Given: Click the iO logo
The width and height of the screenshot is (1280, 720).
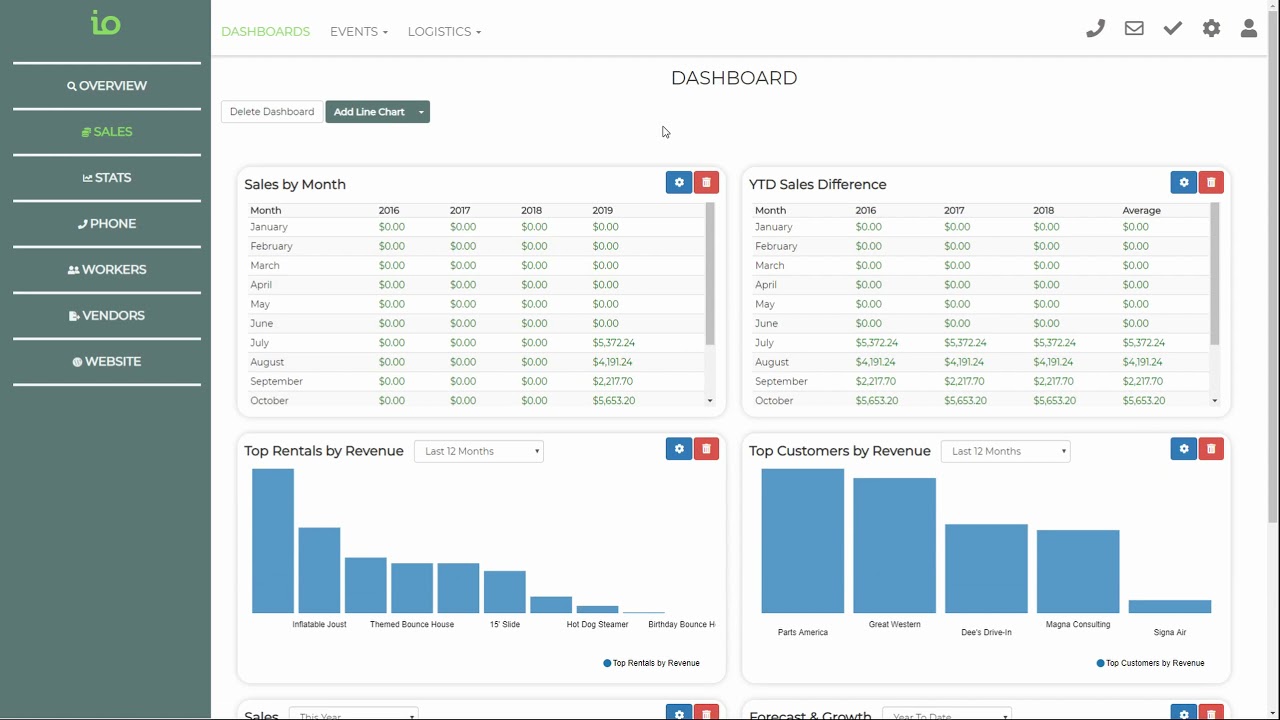Looking at the screenshot, I should click(105, 22).
